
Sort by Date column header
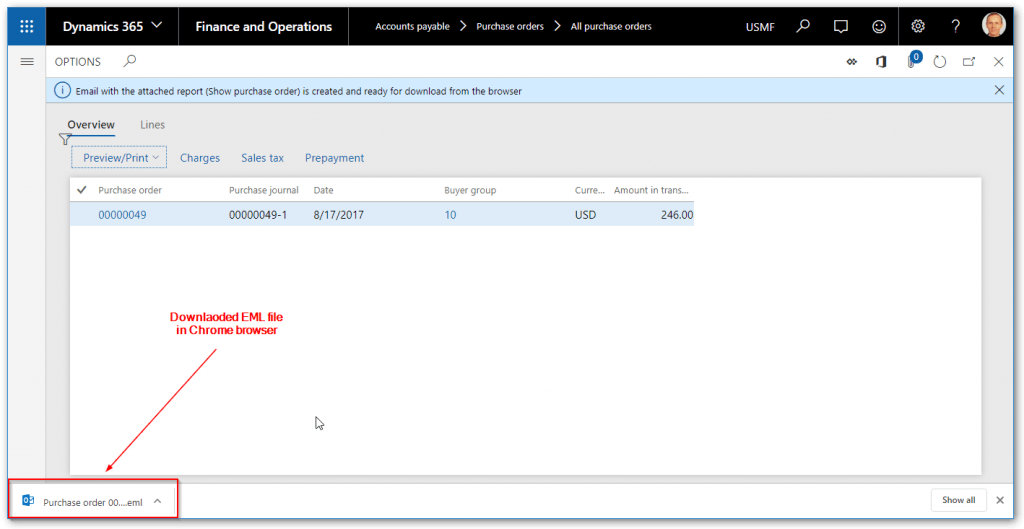(323, 190)
